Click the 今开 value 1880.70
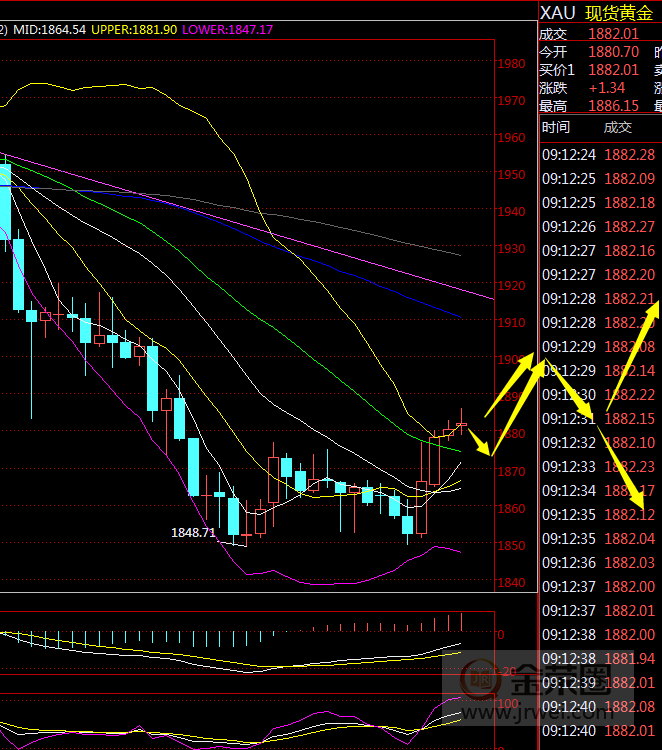Viewport: 662px width, 750px height. (613, 52)
